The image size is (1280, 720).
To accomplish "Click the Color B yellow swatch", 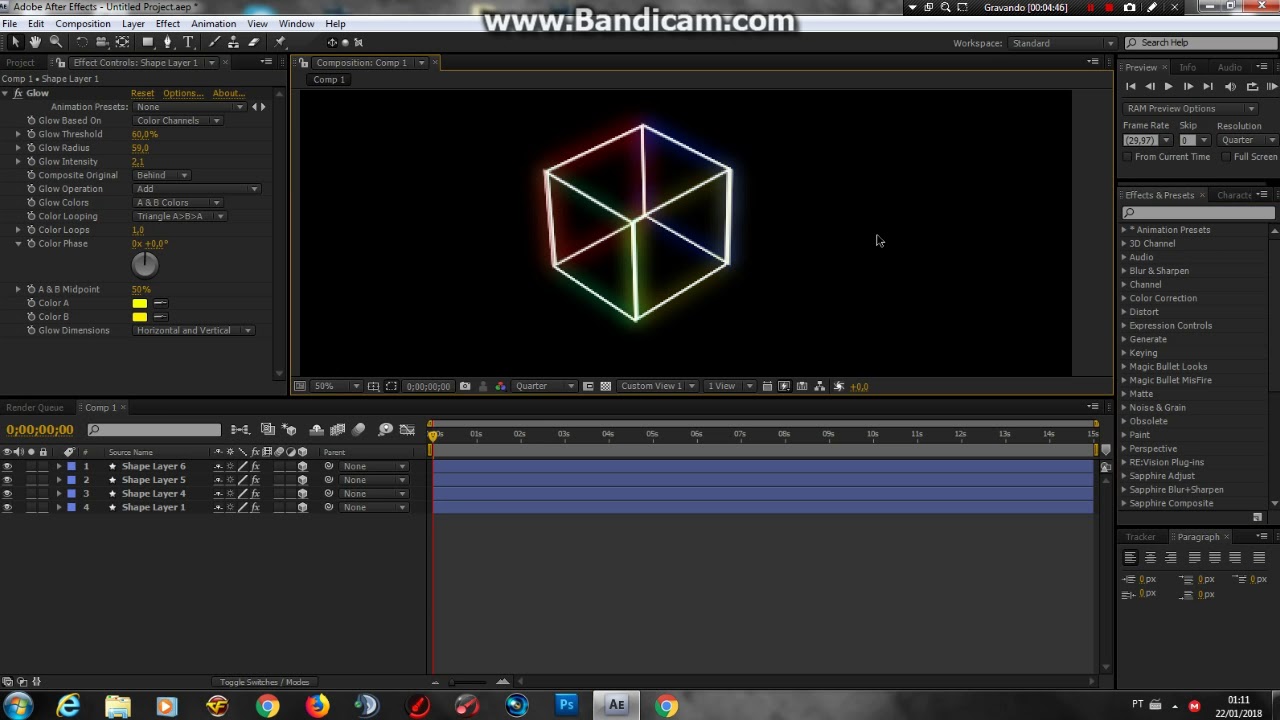I will [x=139, y=317].
